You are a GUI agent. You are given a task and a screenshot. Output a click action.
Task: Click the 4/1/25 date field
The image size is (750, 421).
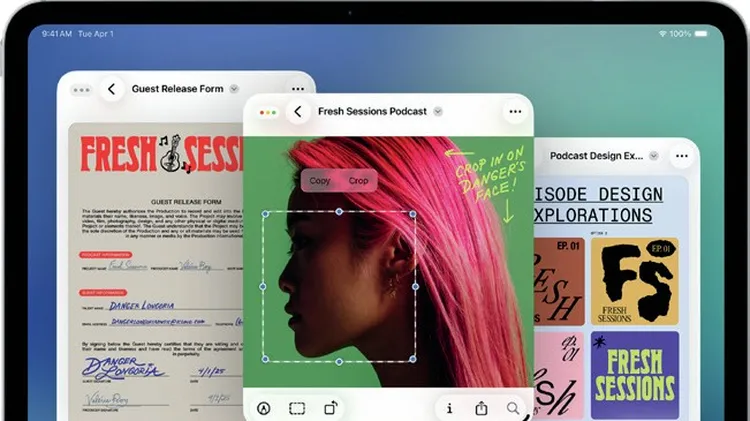point(213,371)
